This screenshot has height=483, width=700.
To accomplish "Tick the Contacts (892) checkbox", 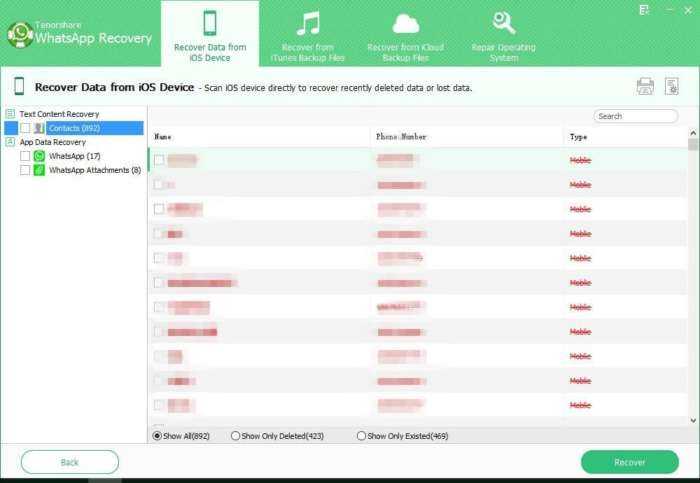I will [25, 128].
